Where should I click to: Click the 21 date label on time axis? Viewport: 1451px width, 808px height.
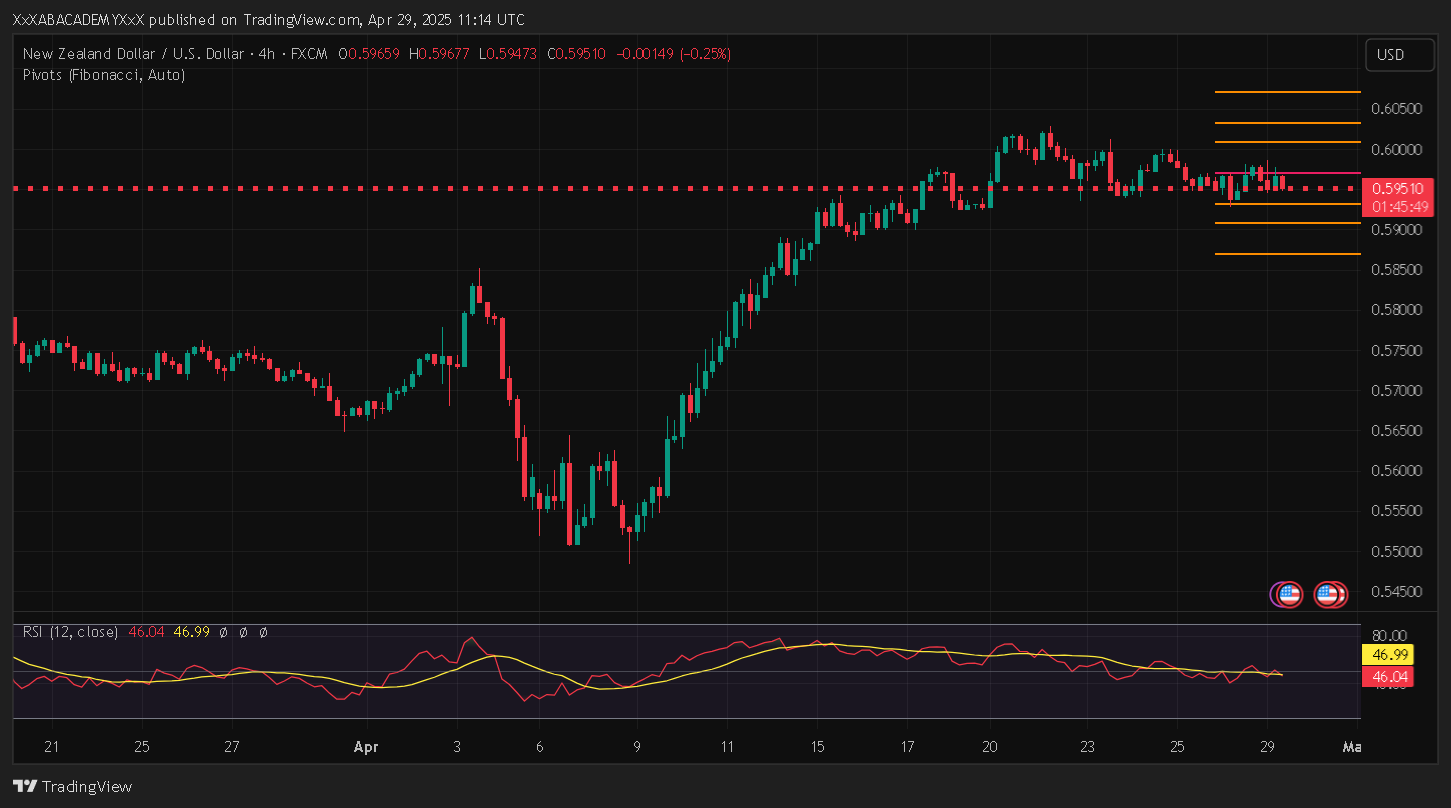pos(51,747)
